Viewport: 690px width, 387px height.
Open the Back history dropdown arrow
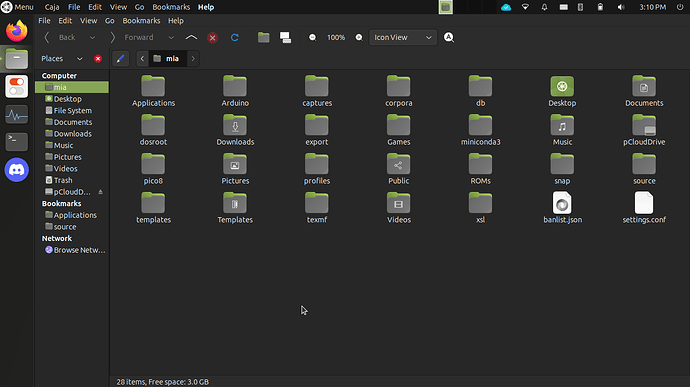pyautogui.click(x=92, y=37)
